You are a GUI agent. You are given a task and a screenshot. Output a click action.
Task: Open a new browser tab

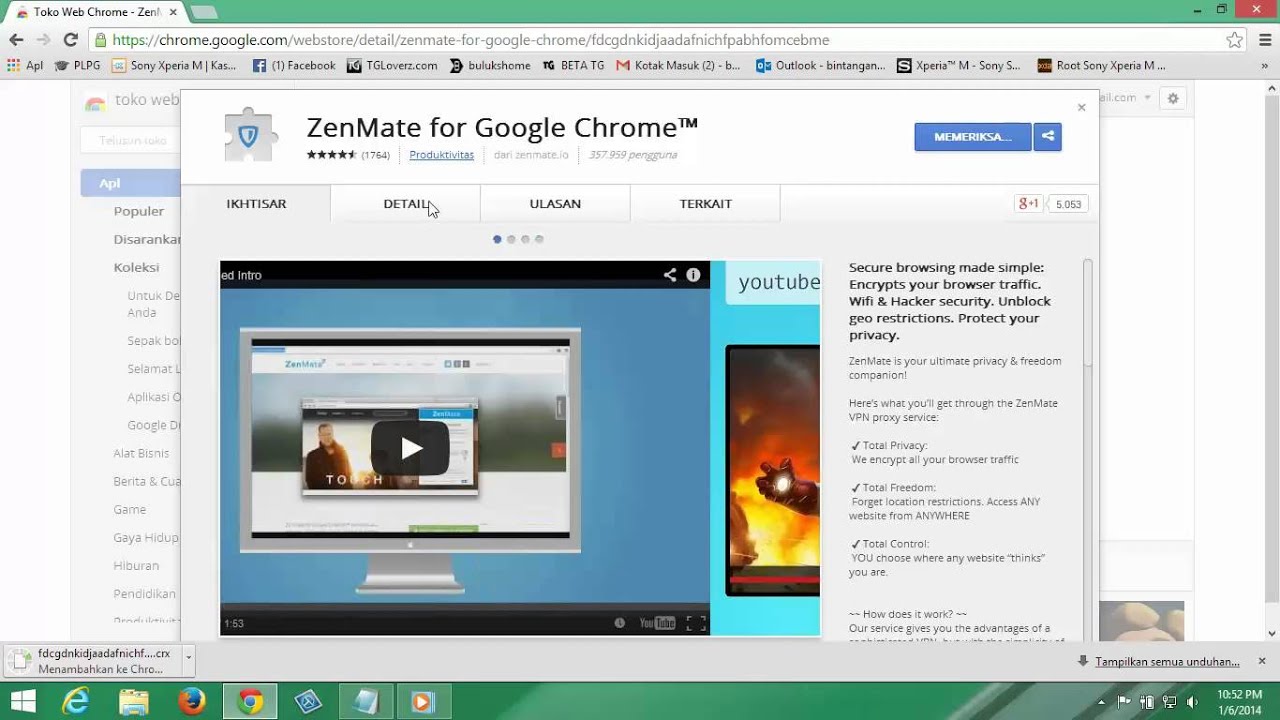[204, 12]
